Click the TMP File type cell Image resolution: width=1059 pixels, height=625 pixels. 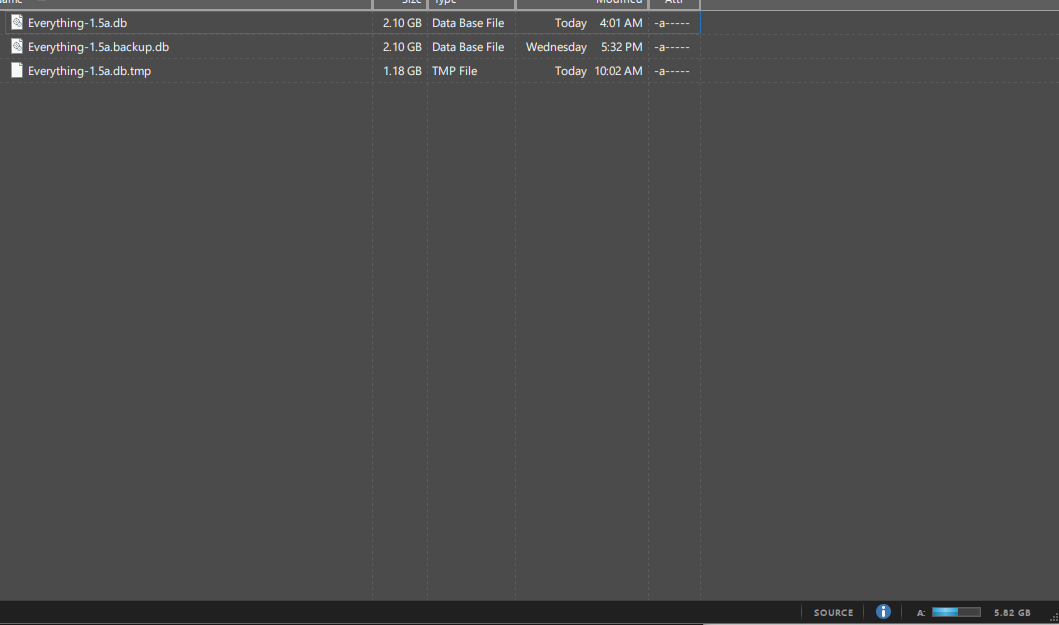(455, 71)
